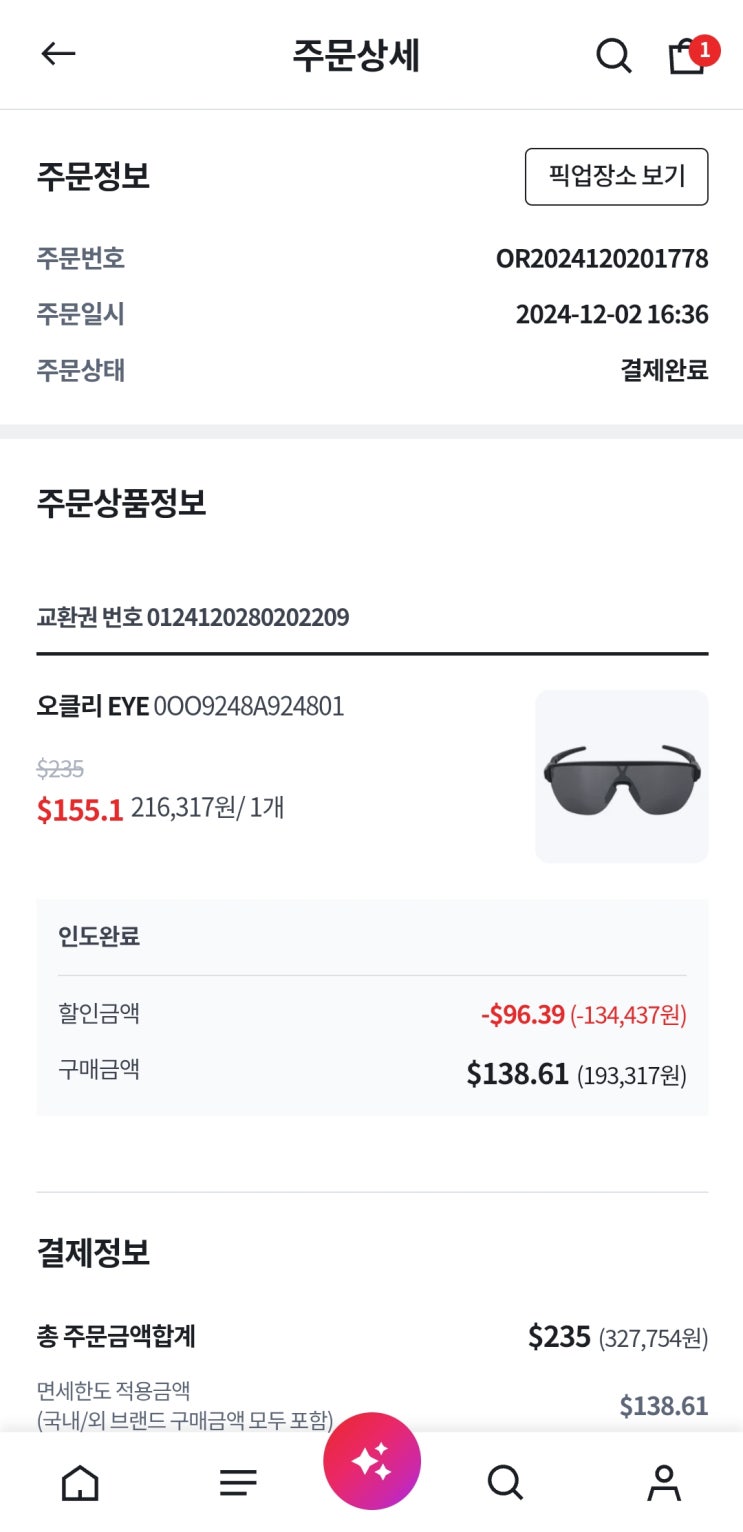Tap the 인도완료 delivery status label
743x1532 pixels.
point(99,936)
